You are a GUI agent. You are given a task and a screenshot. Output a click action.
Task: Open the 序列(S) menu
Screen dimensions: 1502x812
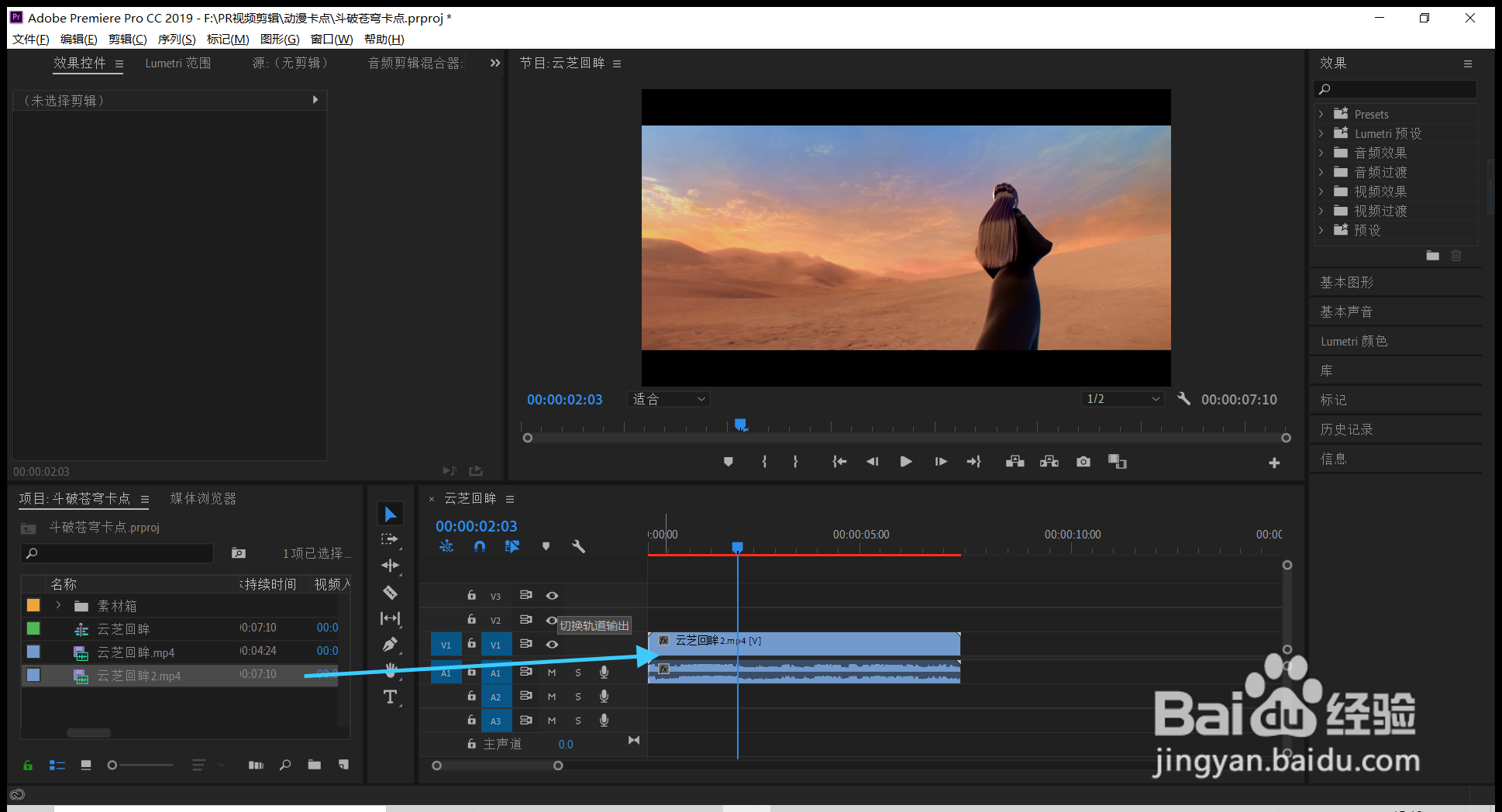pos(177,40)
